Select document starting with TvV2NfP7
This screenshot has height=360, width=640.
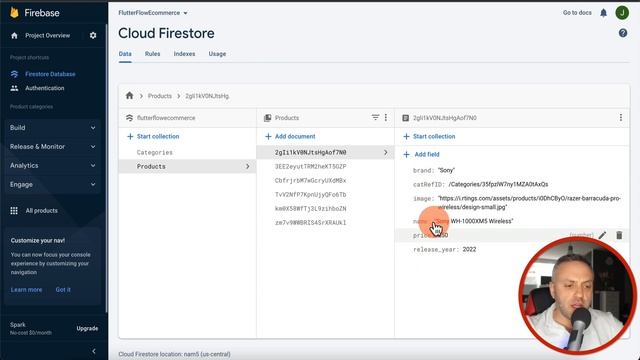pos(310,195)
